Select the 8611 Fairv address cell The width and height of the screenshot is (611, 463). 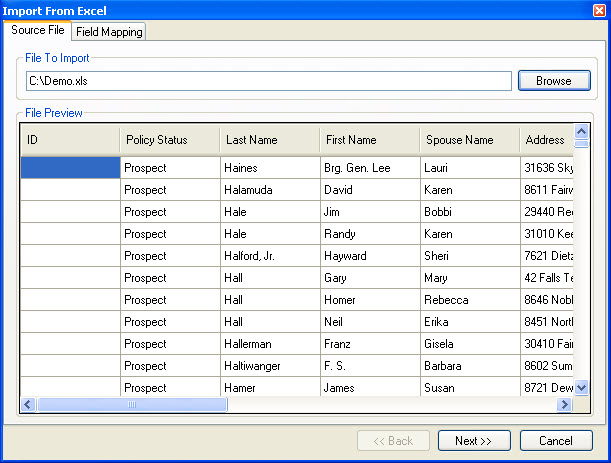[547, 190]
